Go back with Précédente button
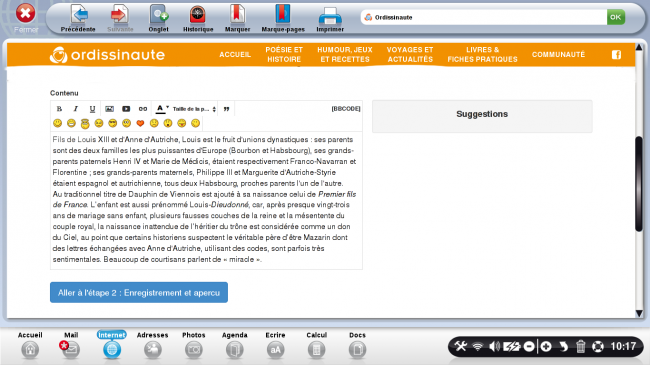 tap(78, 18)
